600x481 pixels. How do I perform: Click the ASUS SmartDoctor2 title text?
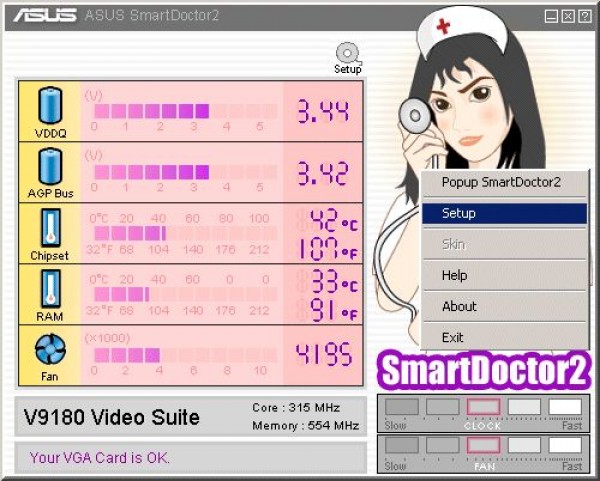pyautogui.click(x=152, y=15)
